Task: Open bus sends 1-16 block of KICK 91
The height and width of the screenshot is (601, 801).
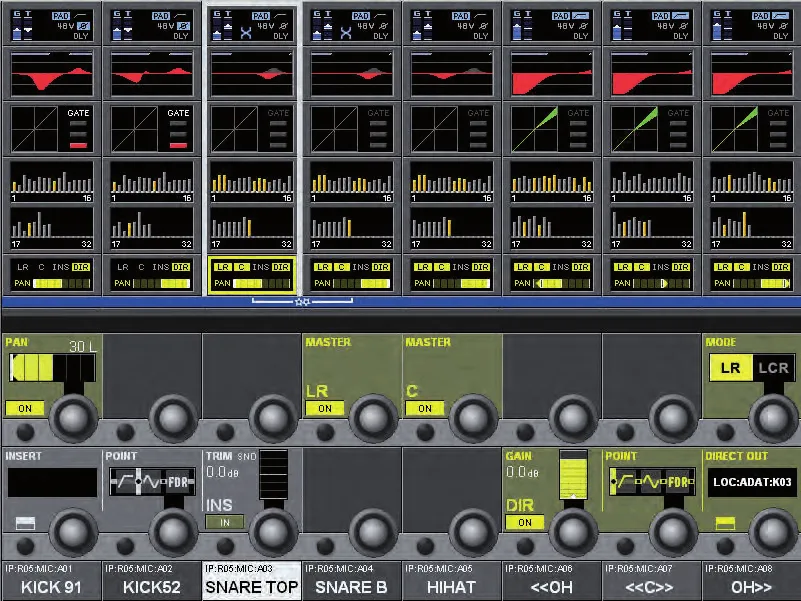Action: click(52, 182)
